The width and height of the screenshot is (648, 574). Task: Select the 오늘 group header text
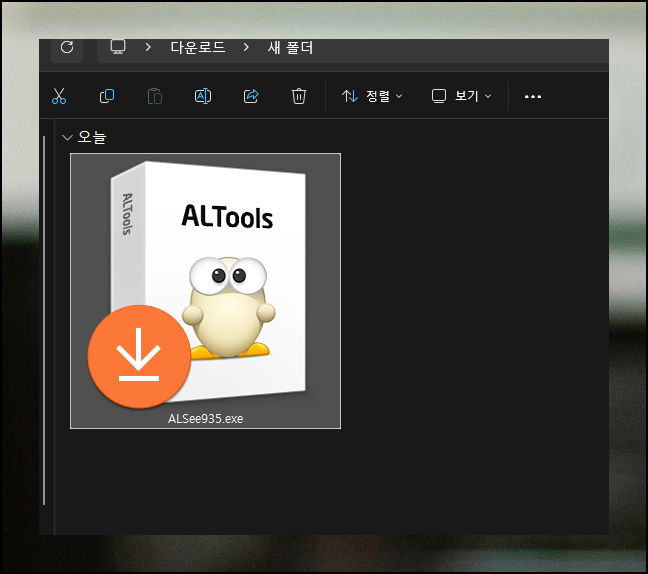pos(92,137)
